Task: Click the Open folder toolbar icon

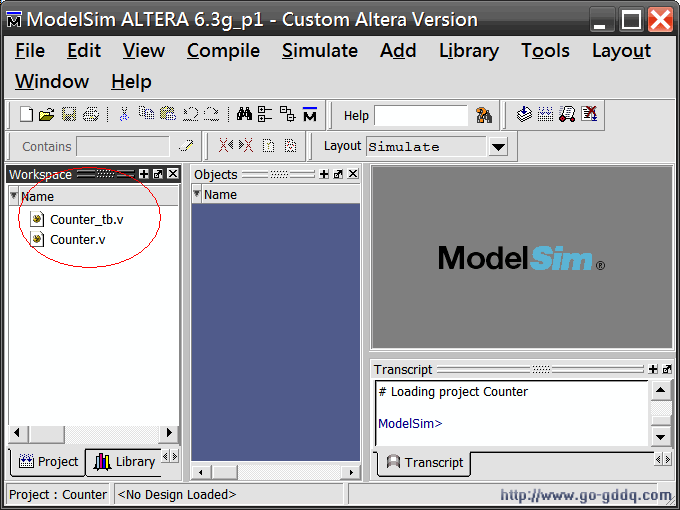Action: tap(46, 115)
